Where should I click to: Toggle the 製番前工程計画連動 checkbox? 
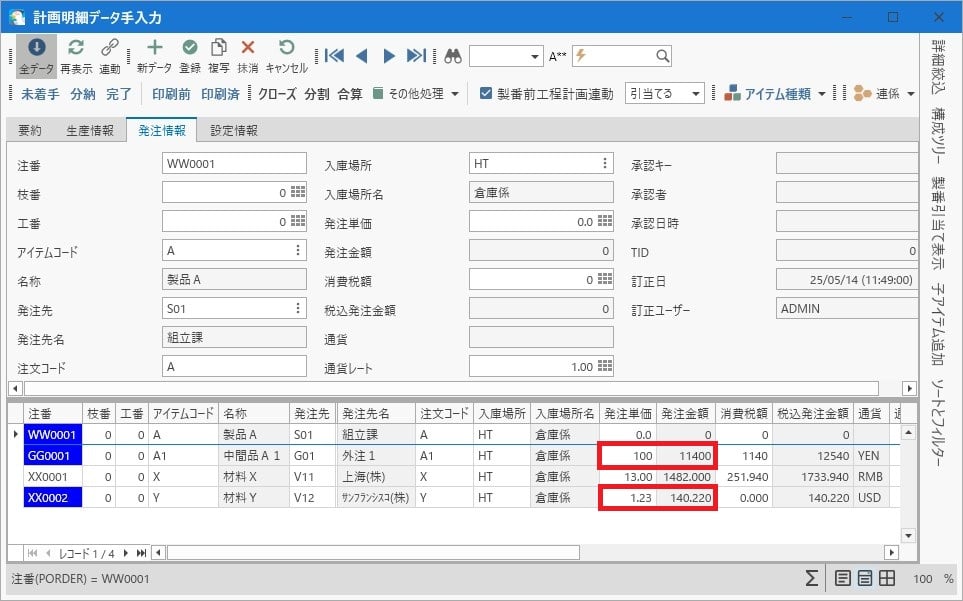(486, 93)
